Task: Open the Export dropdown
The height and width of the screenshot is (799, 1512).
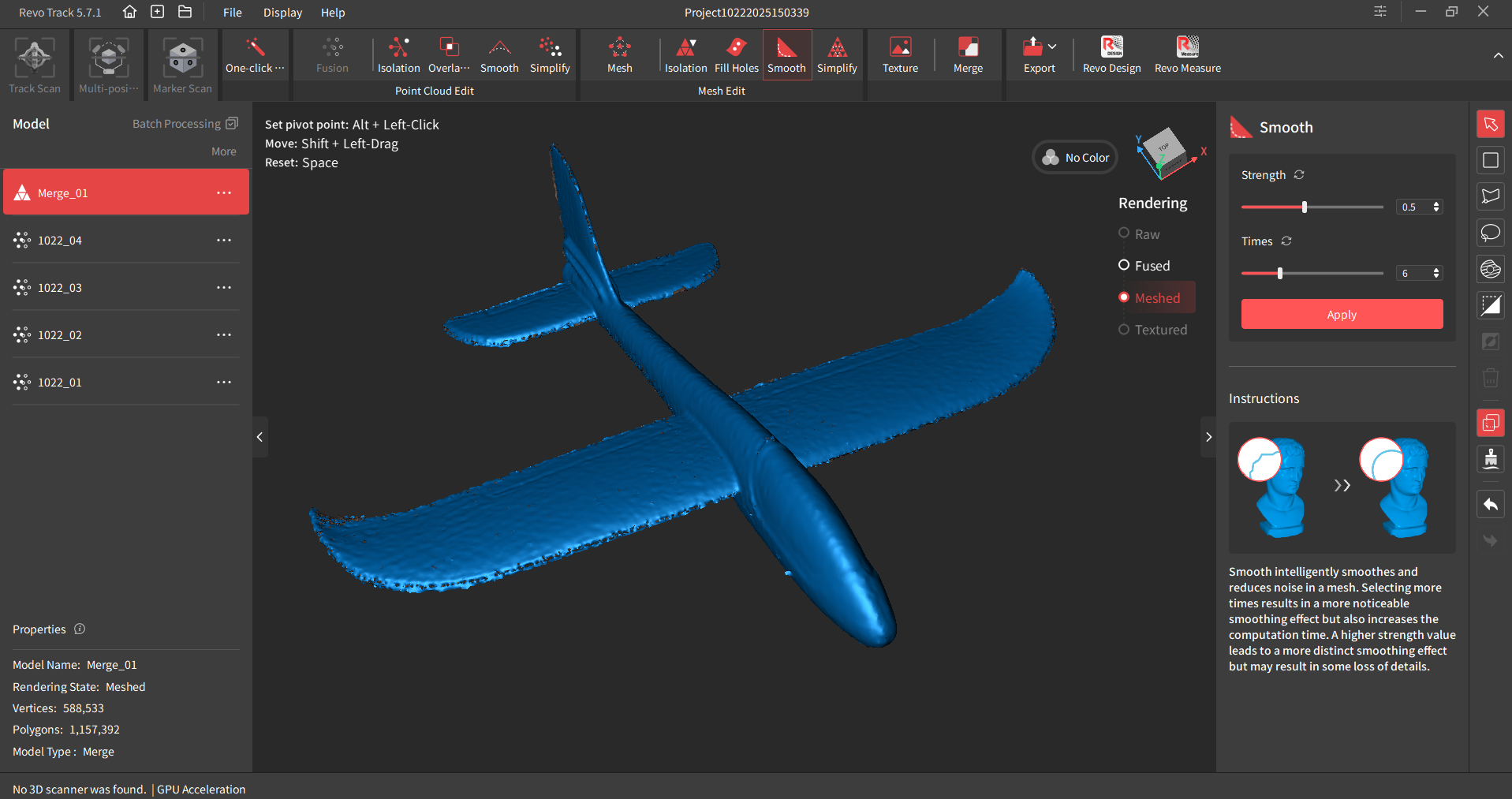Action: click(x=1039, y=54)
